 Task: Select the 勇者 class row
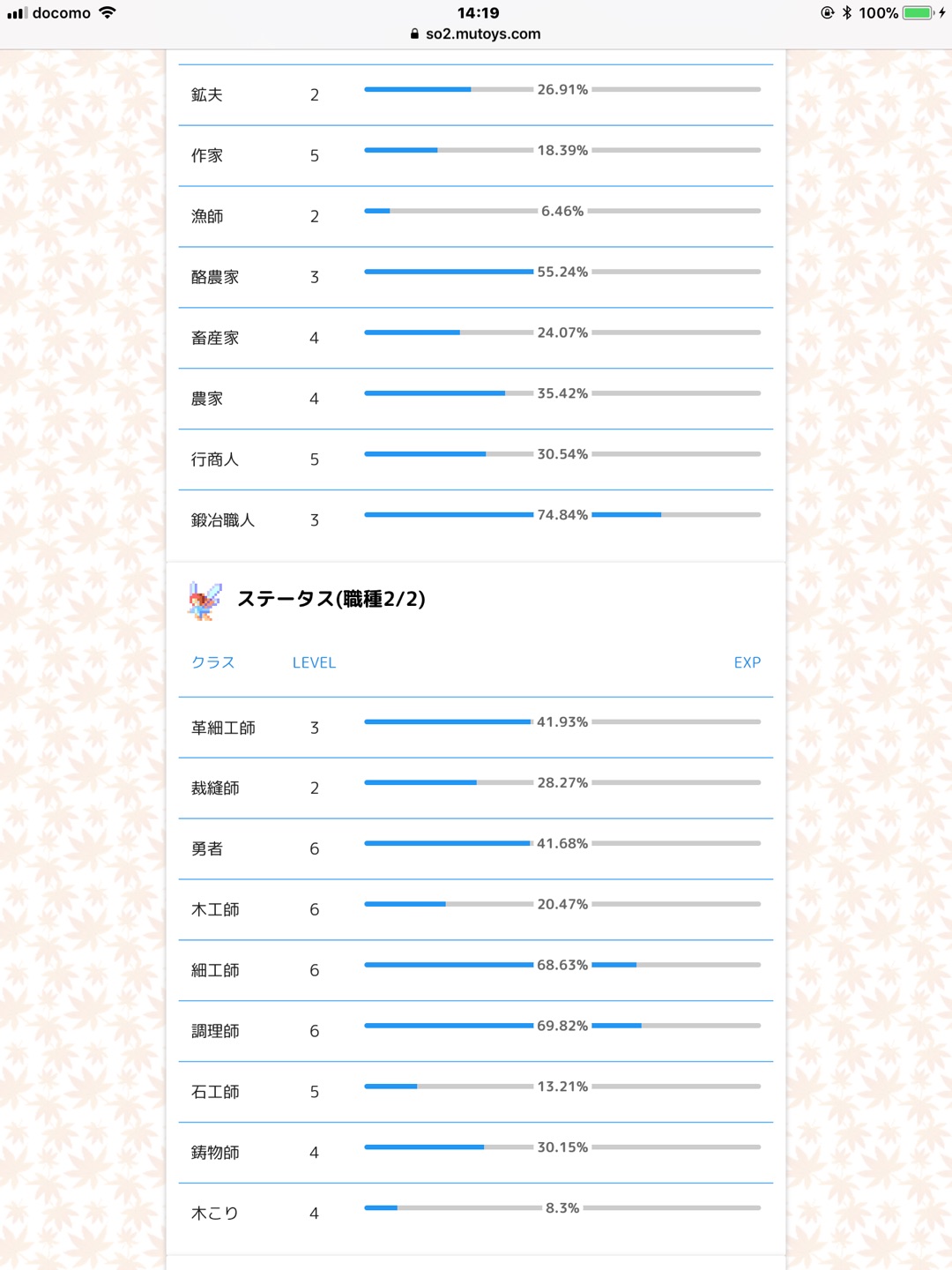click(x=476, y=849)
